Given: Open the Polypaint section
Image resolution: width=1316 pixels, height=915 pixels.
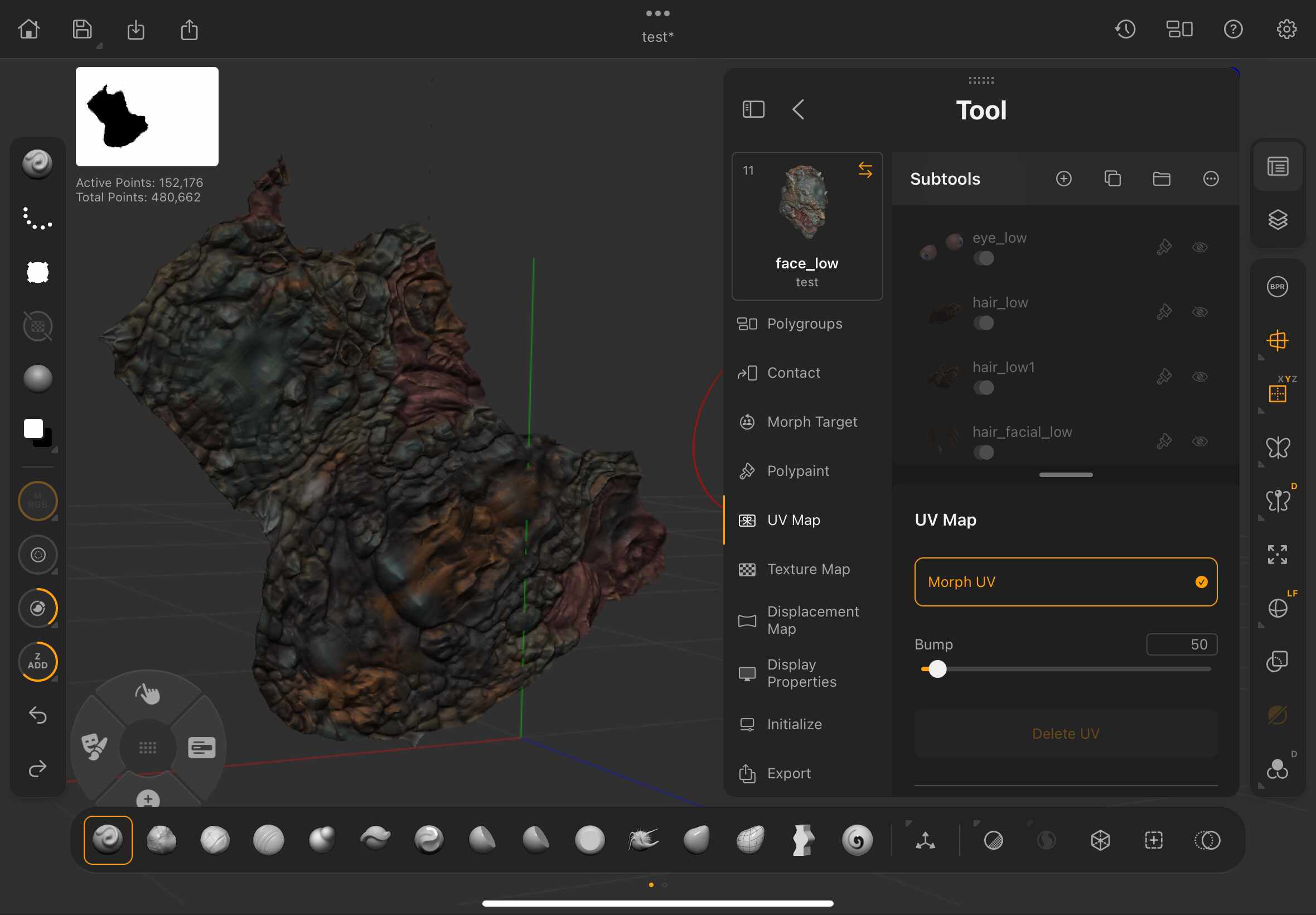Looking at the screenshot, I should pos(797,471).
